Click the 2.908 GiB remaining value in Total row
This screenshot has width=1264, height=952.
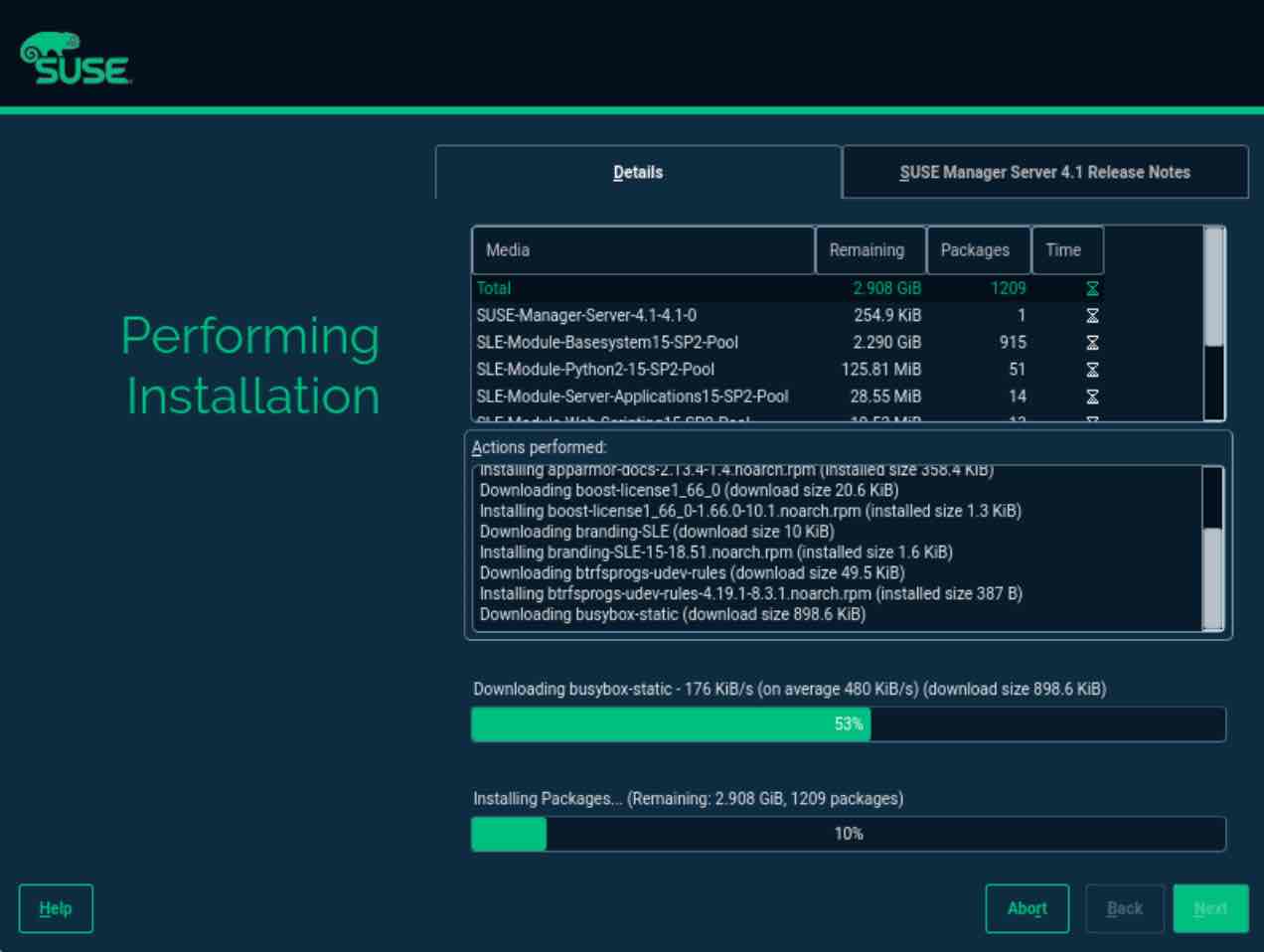[886, 288]
